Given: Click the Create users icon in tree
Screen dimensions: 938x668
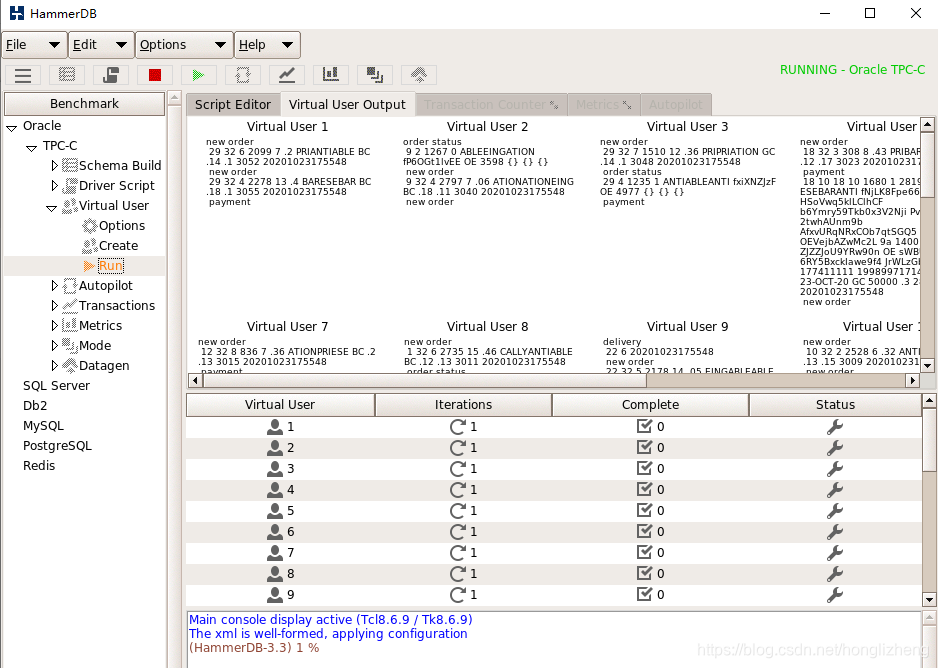Looking at the screenshot, I should coord(90,246).
